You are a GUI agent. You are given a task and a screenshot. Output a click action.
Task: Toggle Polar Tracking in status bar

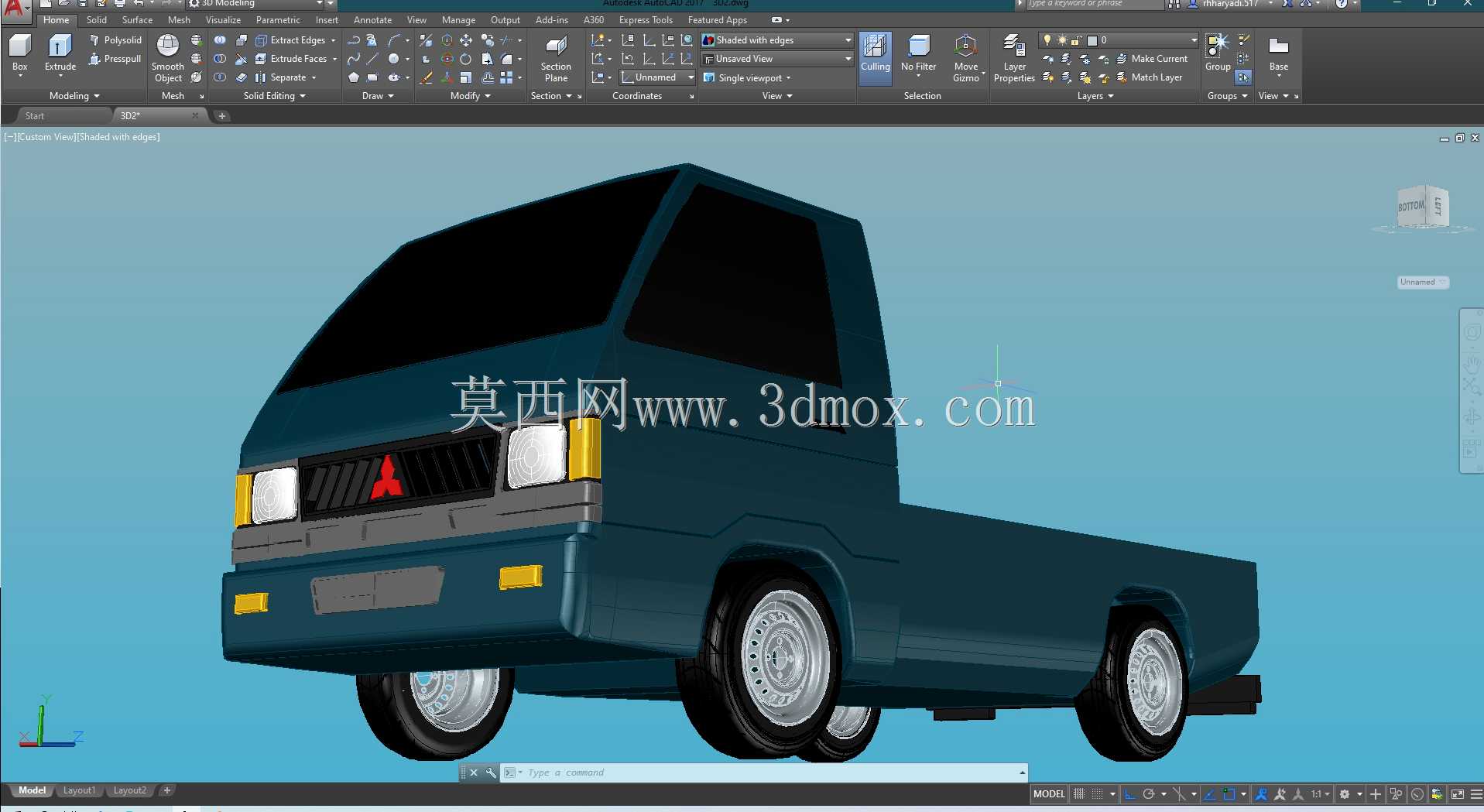pos(1149,794)
